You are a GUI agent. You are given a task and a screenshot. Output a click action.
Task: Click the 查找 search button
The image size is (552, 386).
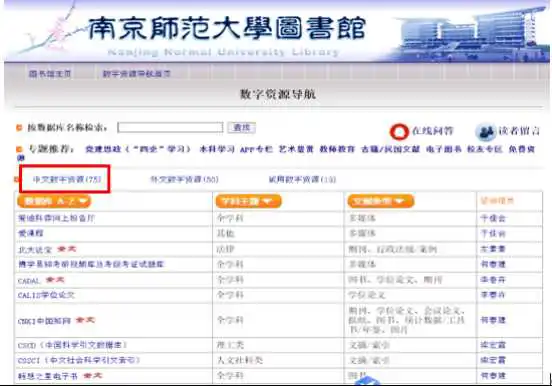[242, 127]
